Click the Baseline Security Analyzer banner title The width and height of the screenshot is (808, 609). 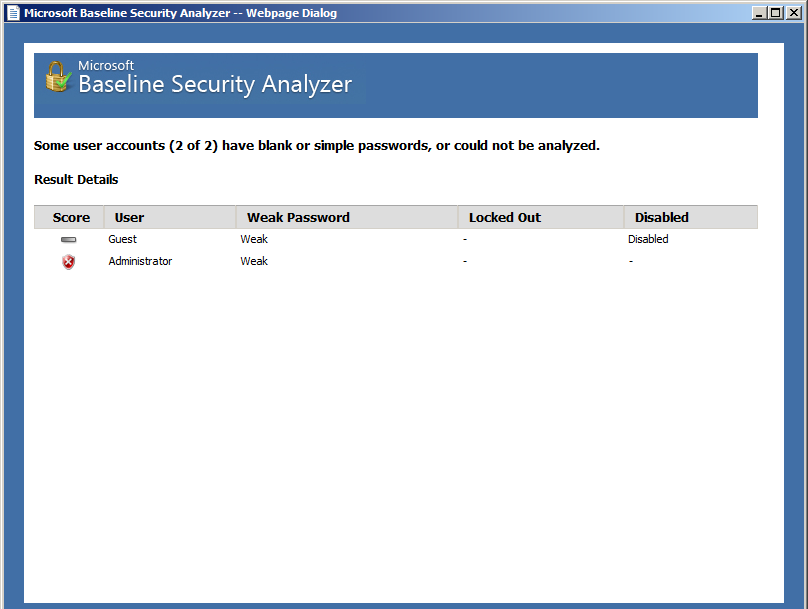pos(215,84)
